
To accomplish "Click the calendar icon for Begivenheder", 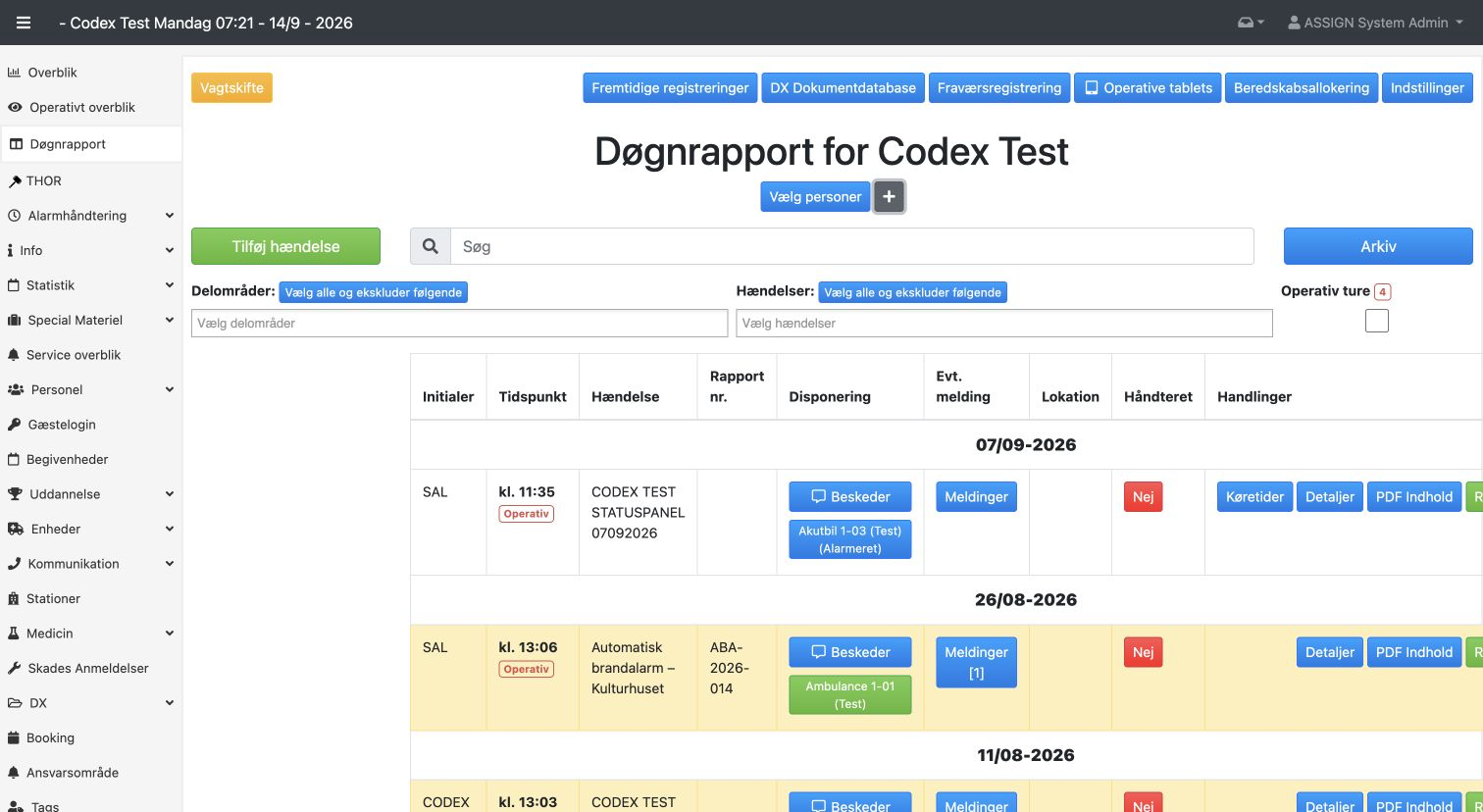I will (x=14, y=460).
